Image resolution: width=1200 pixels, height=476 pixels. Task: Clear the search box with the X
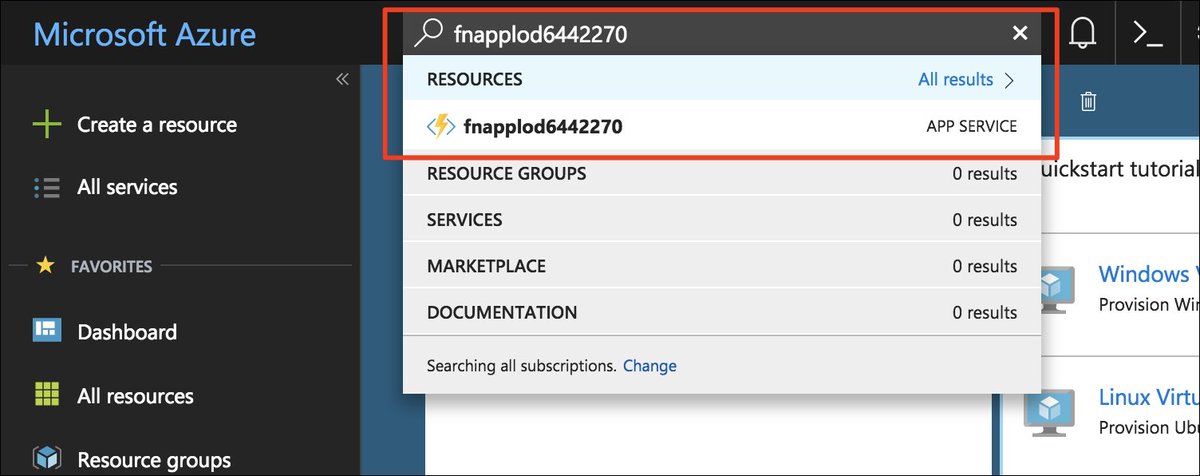1020,33
